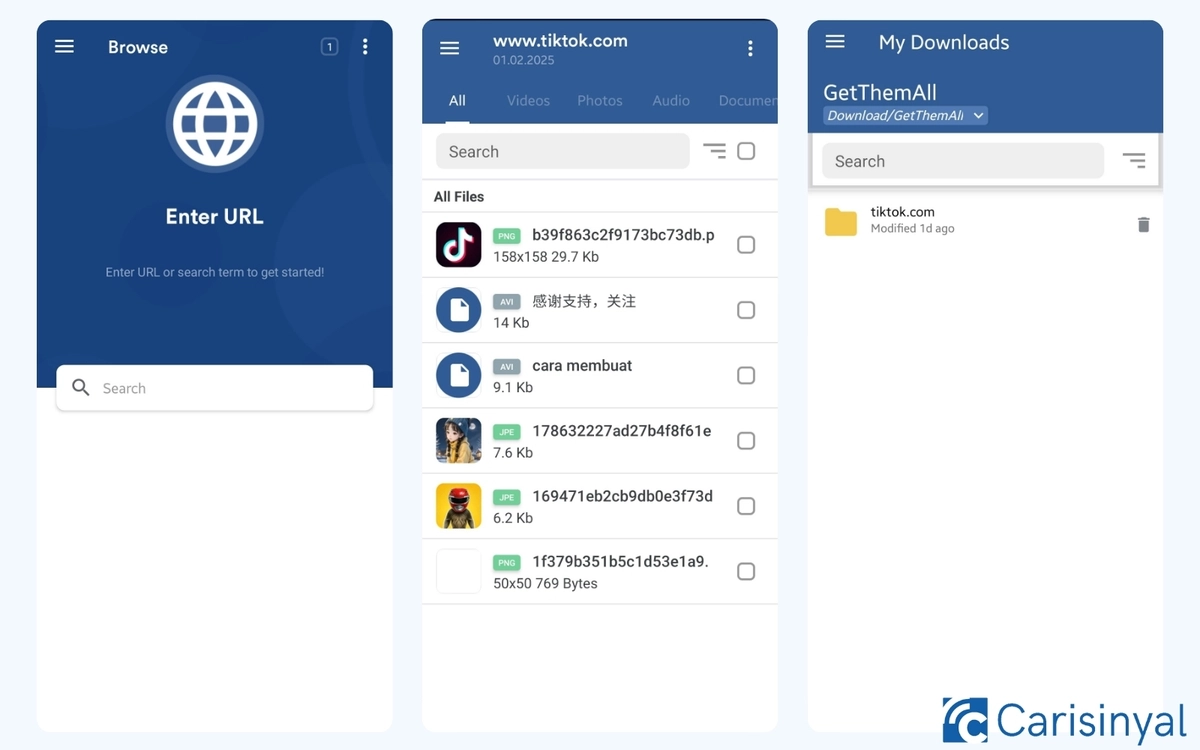1200x750 pixels.
Task: Open hamburger menu on www.tiktok.com screen
Action: pos(450,48)
